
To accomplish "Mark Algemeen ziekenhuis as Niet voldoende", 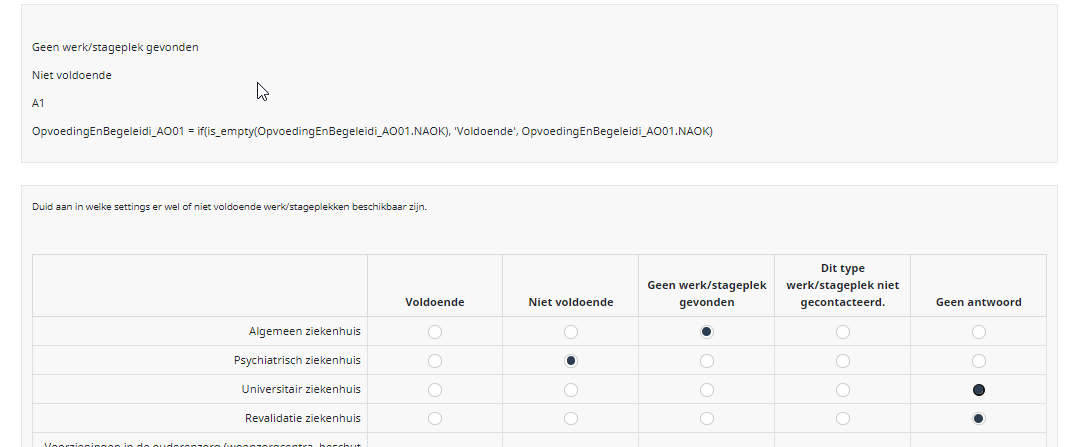I will point(570,331).
